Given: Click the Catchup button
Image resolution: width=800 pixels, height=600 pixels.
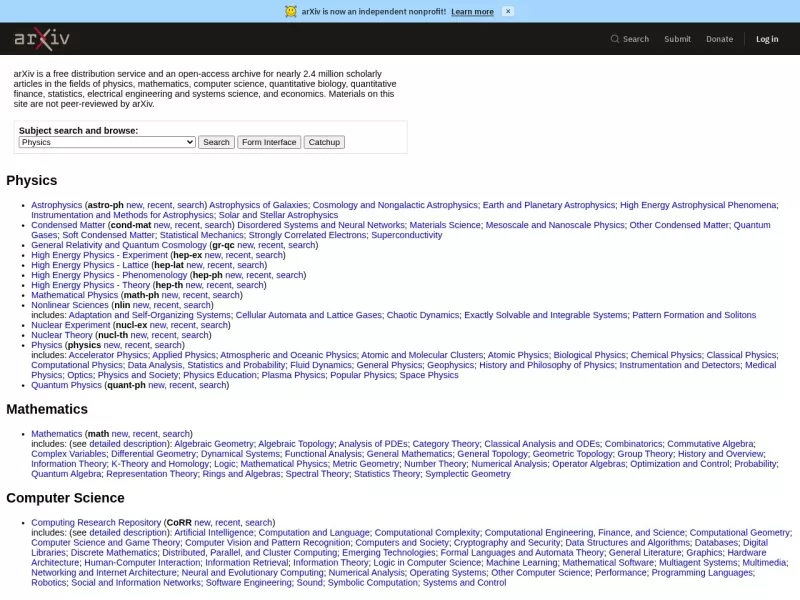Looking at the screenshot, I should tap(324, 142).
